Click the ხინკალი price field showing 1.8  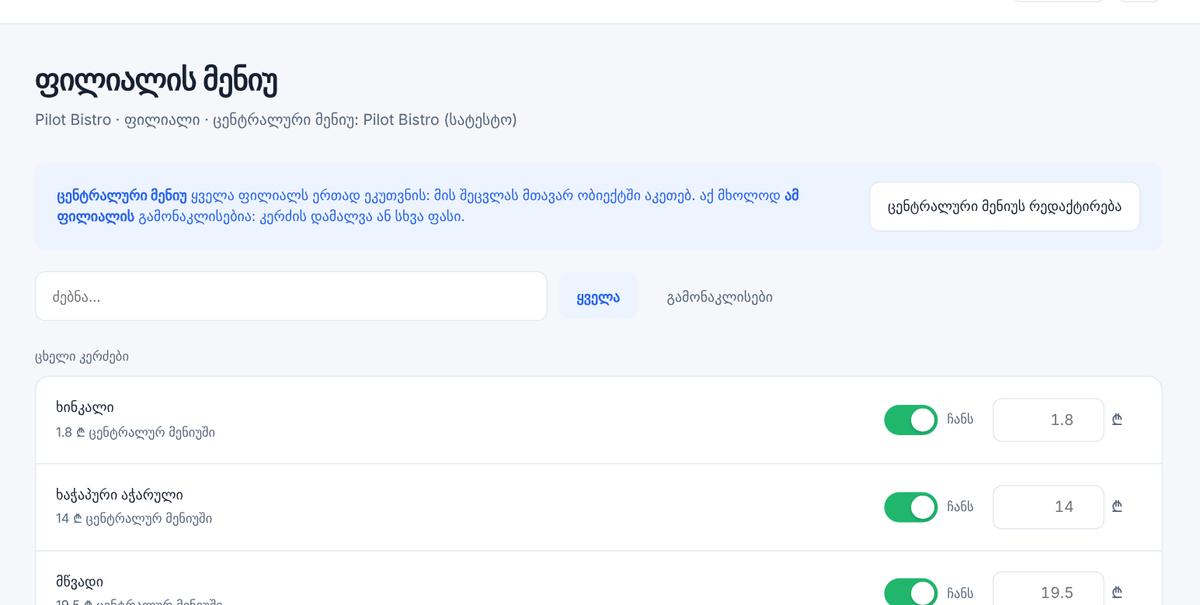(1048, 420)
